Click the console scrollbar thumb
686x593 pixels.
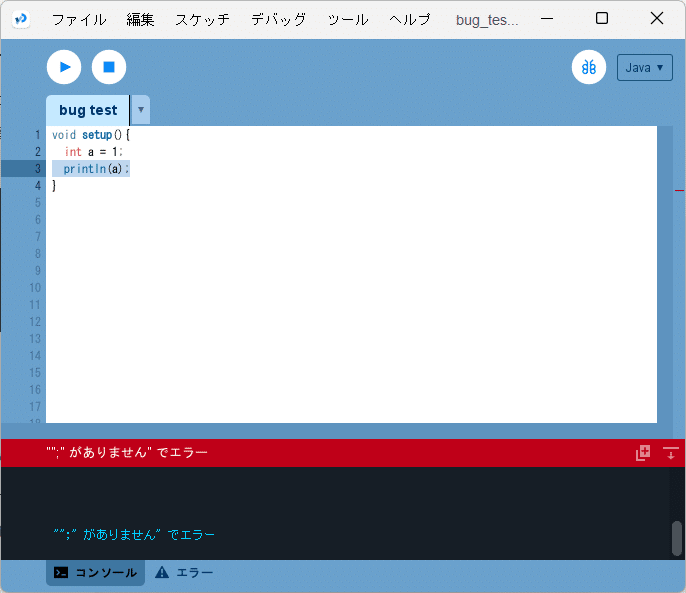click(x=677, y=538)
